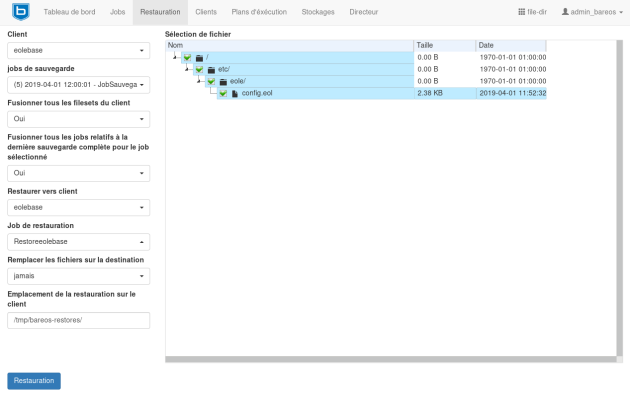Go to the Stockages tab
The height and width of the screenshot is (396, 630).
coord(318,12)
